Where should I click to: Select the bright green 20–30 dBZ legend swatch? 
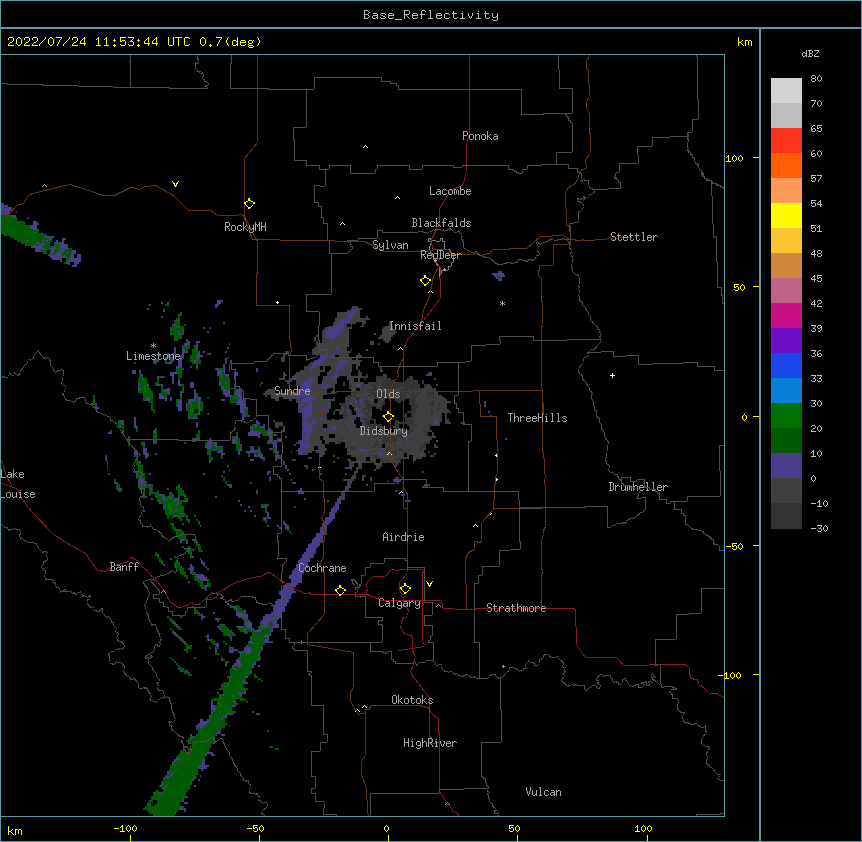click(786, 416)
